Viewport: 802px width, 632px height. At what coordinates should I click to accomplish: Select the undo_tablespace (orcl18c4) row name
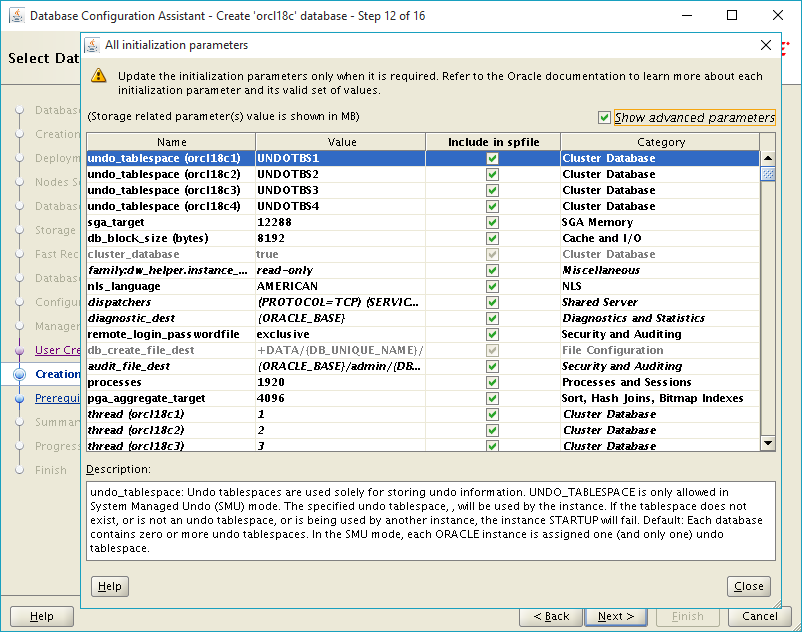[x=171, y=207]
